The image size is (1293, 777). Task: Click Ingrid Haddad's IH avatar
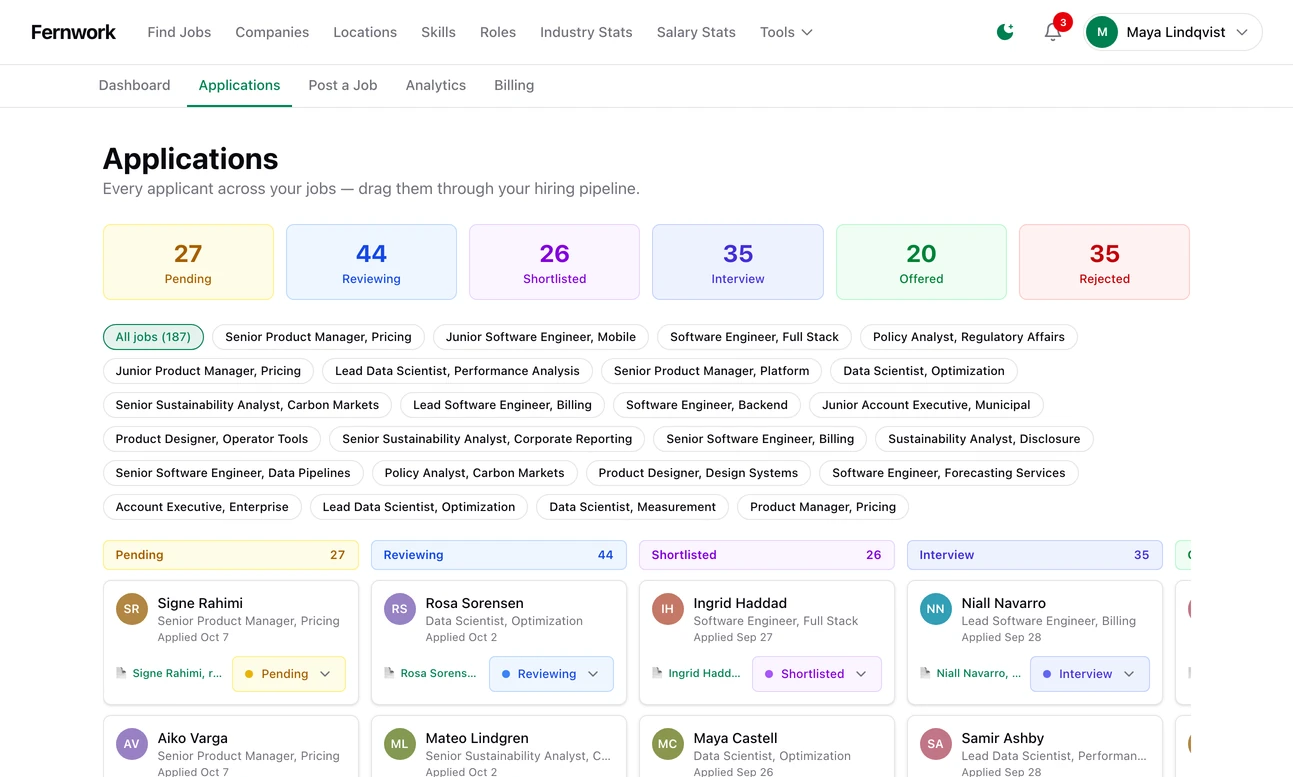coord(668,609)
